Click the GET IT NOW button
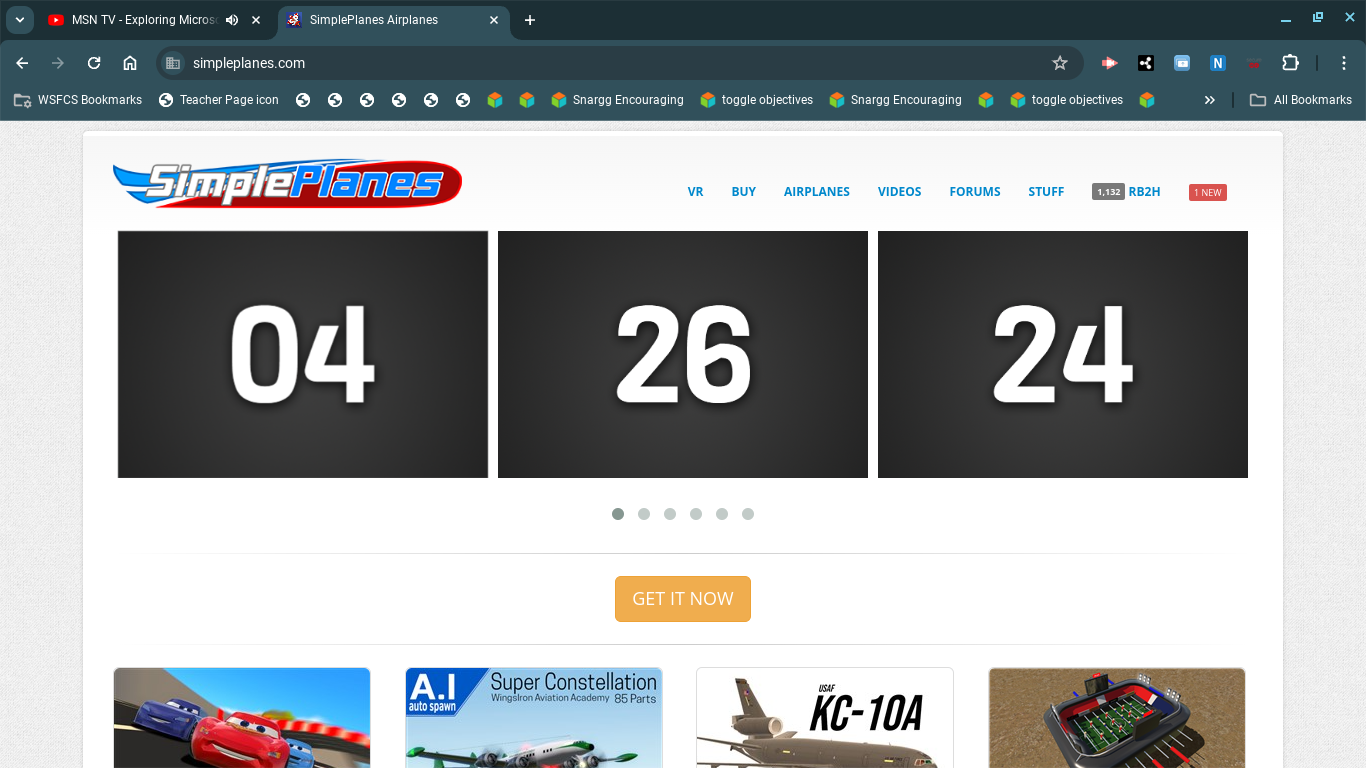 click(683, 599)
